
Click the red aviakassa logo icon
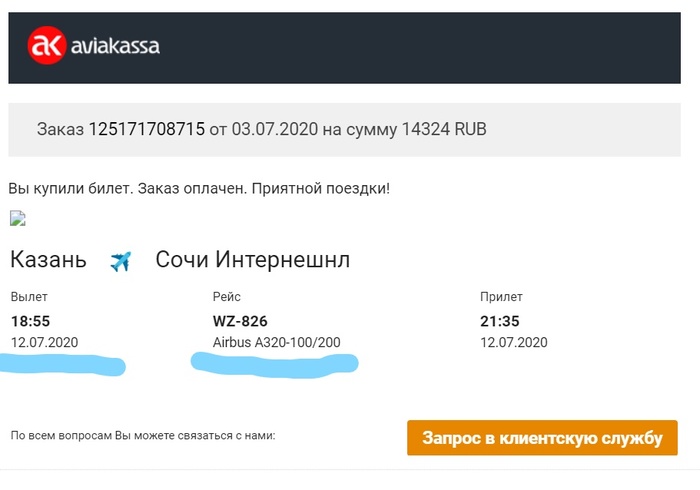coord(46,46)
